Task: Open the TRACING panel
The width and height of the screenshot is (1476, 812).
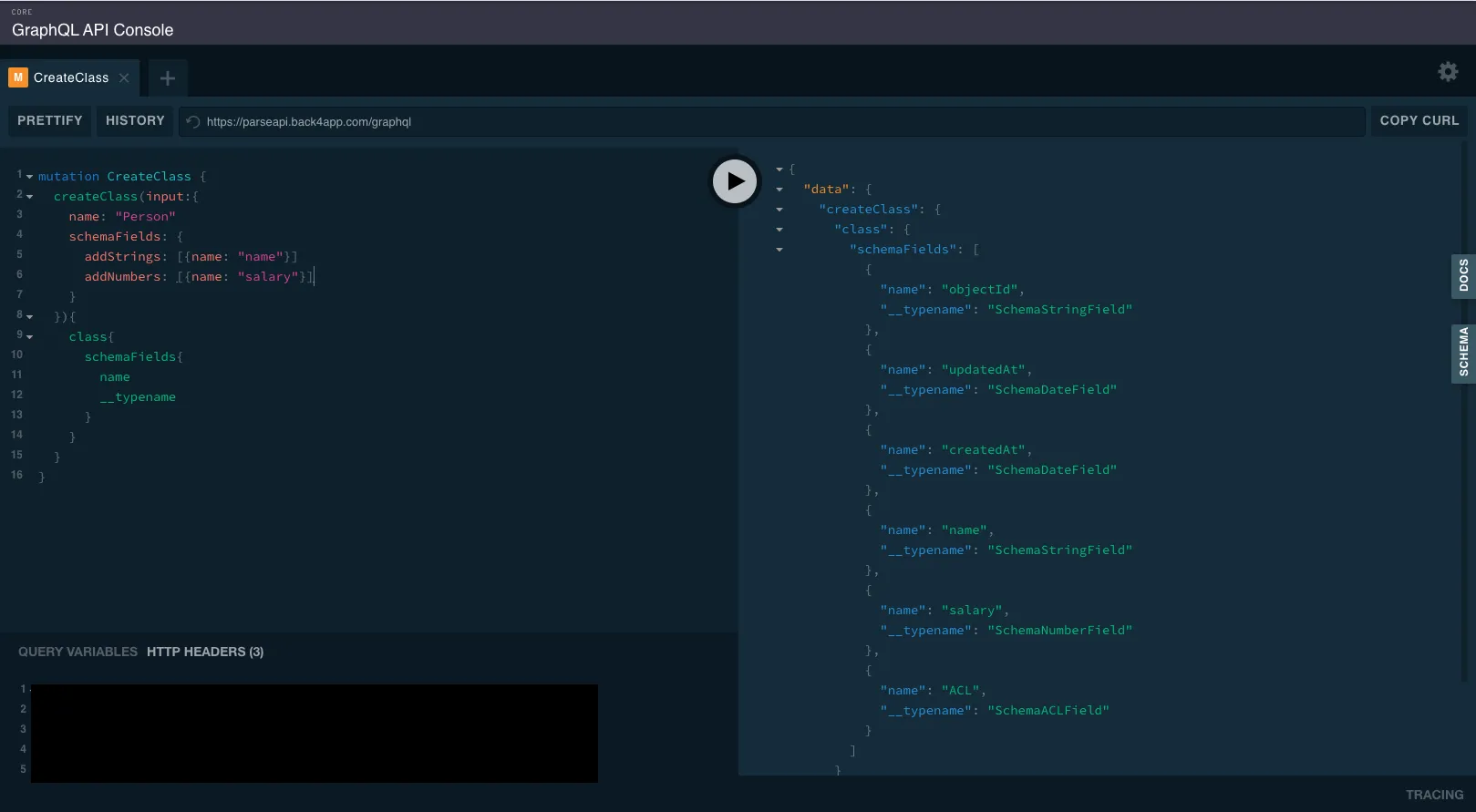Action: tap(1434, 795)
